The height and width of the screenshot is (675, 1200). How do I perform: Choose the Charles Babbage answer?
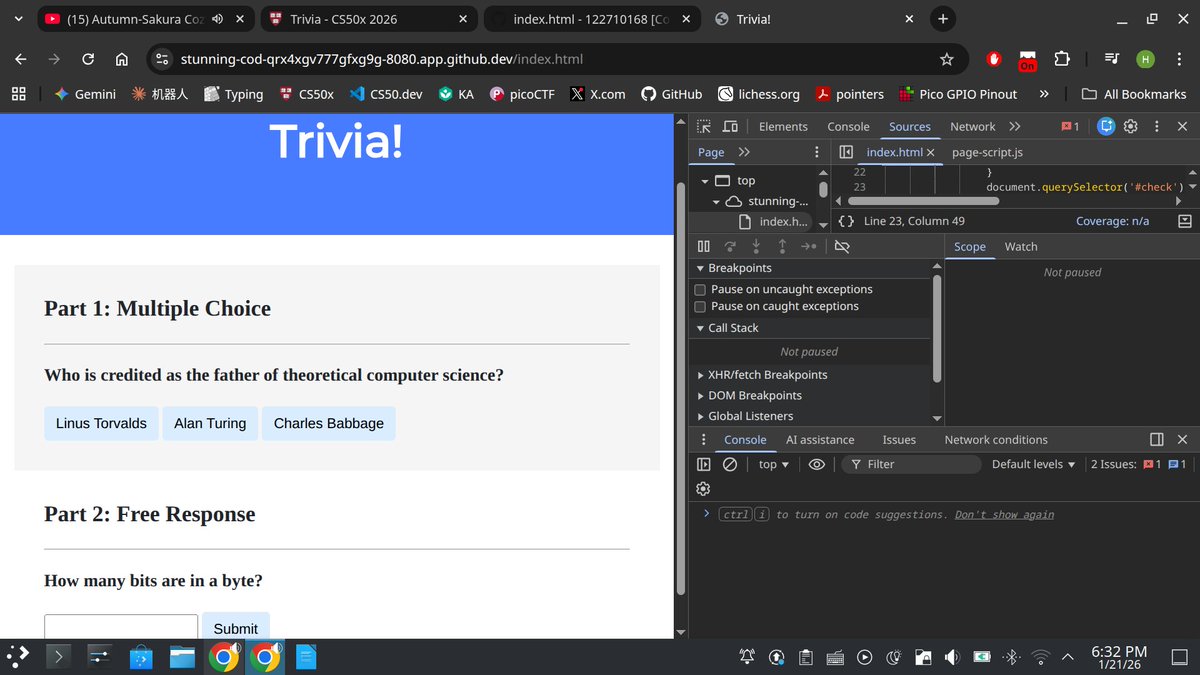(x=329, y=423)
